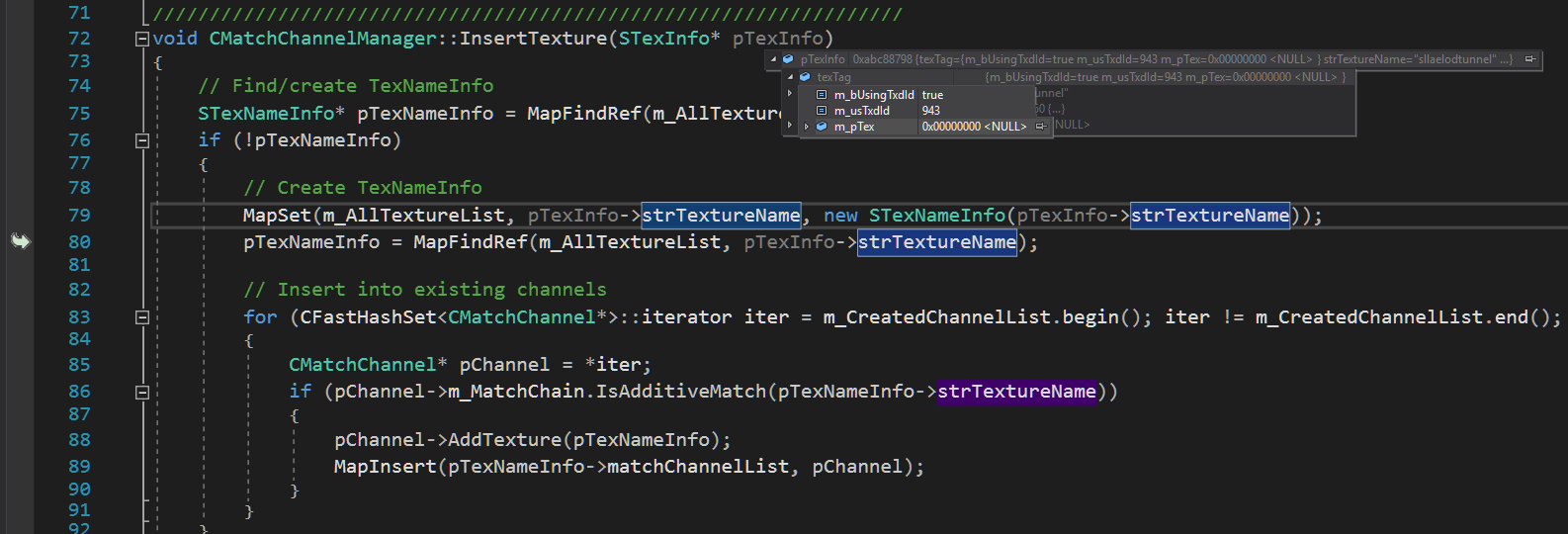This screenshot has width=1568, height=534.
Task: Click 'MapInsert' on line 89
Action: click(x=386, y=467)
